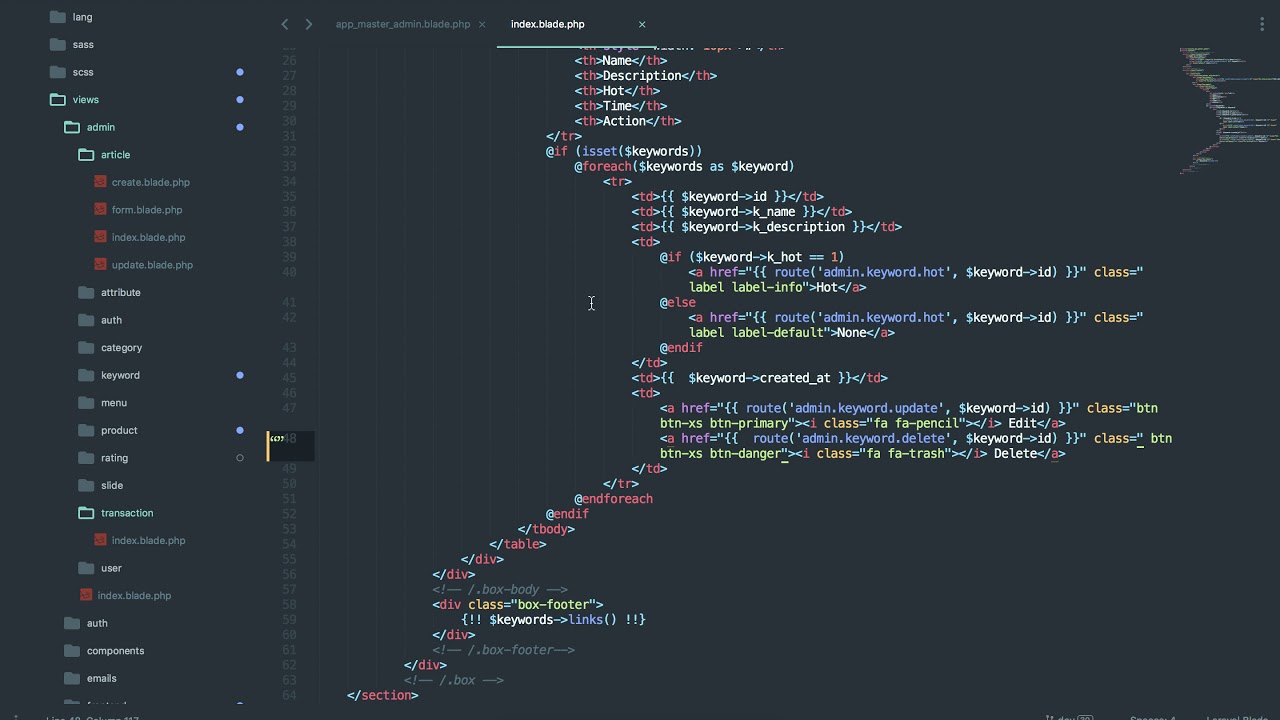Select the active index.blade.php tab
The image size is (1280, 720).
[548, 24]
